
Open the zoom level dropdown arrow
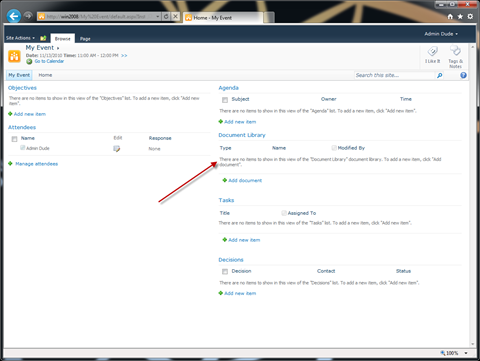[x=466, y=353]
